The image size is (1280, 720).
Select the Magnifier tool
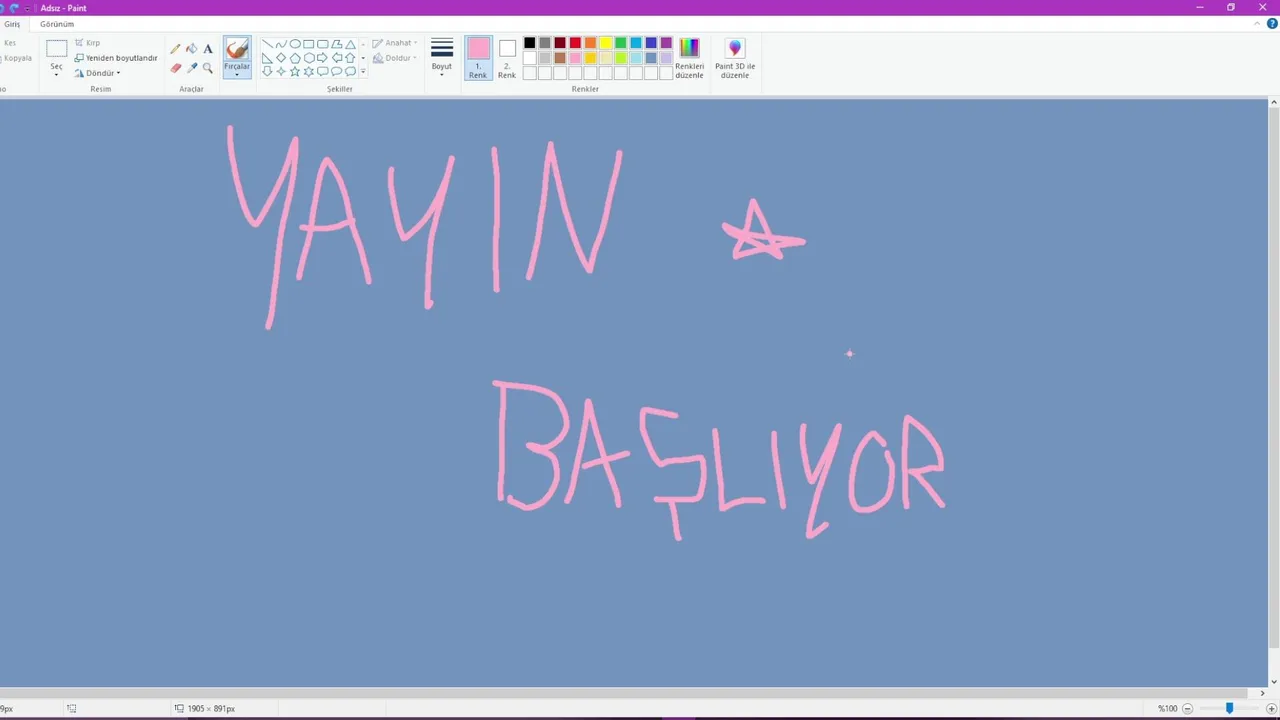[208, 68]
